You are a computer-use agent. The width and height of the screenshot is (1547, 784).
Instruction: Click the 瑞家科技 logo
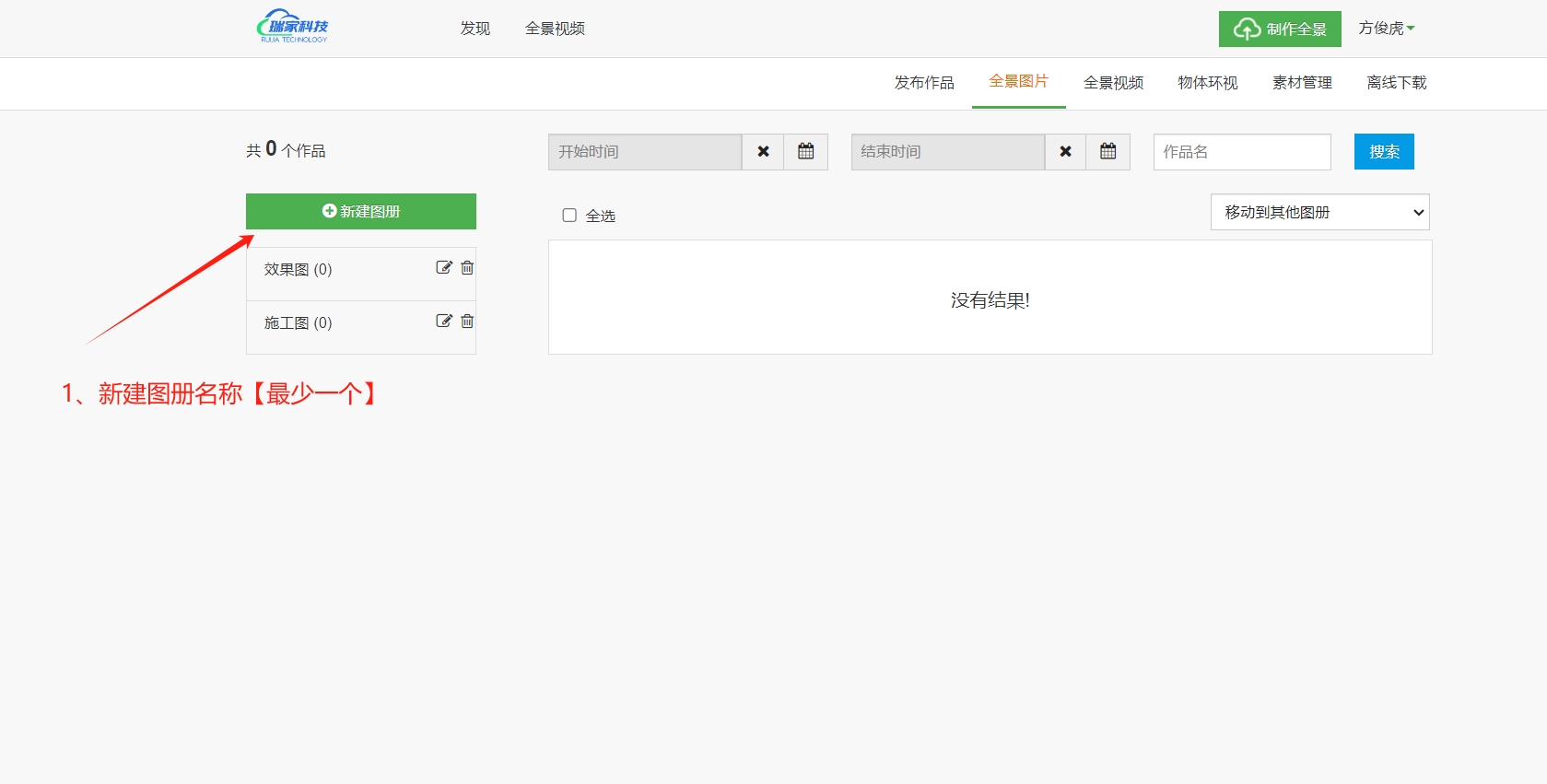click(x=293, y=27)
